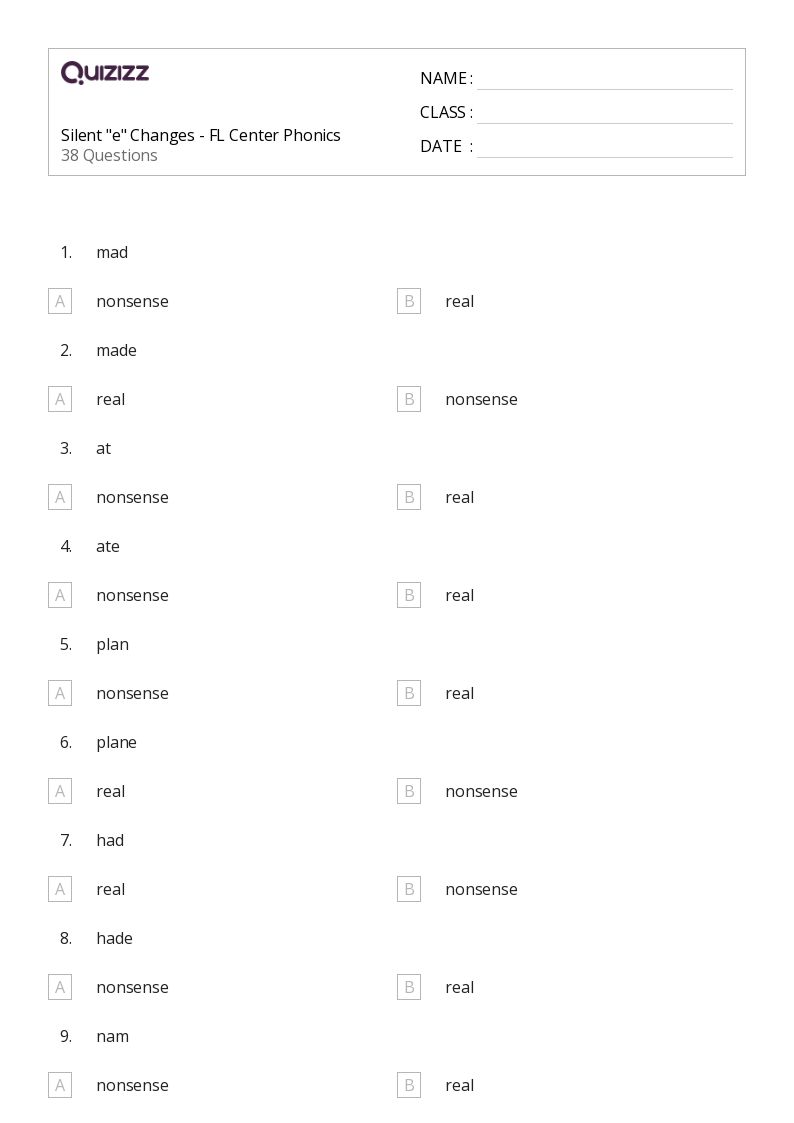Viewport: 794px width, 1123px height.
Task: Check box A real for had
Action: [x=60, y=890]
